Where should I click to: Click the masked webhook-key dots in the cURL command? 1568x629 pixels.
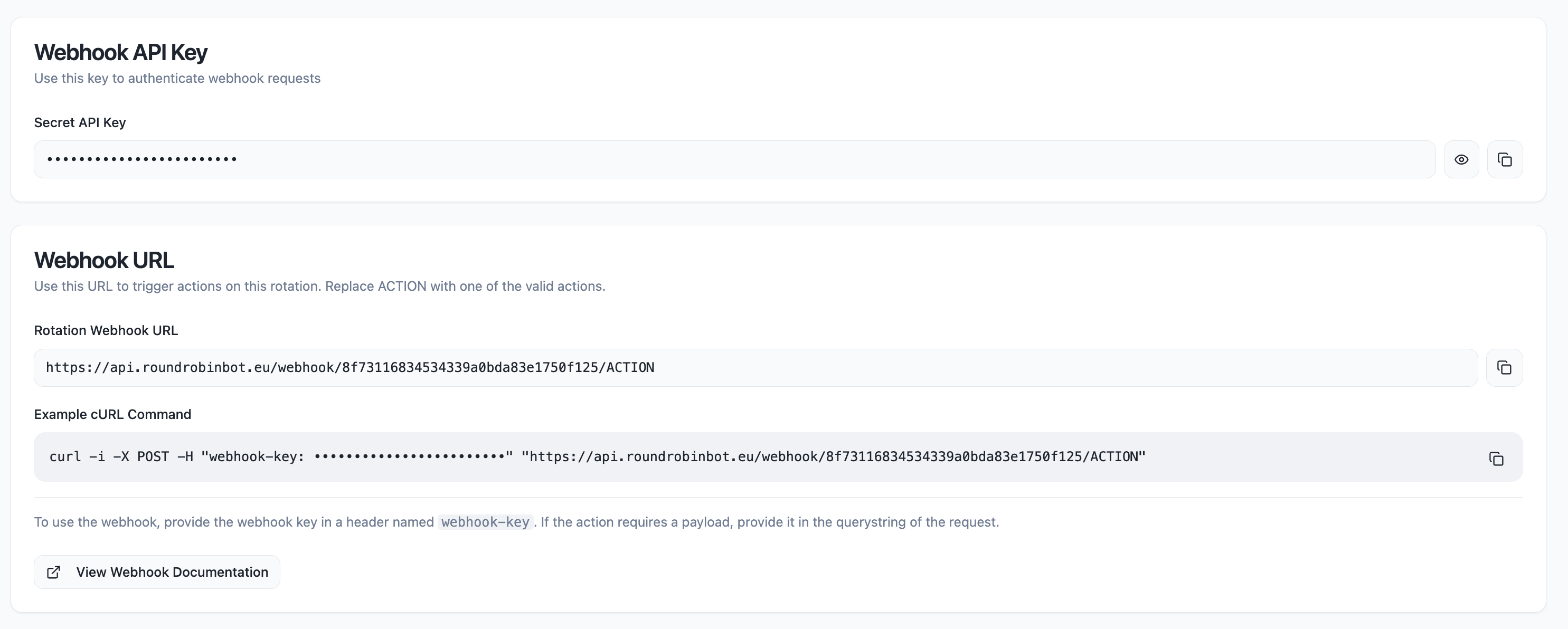tap(410, 457)
